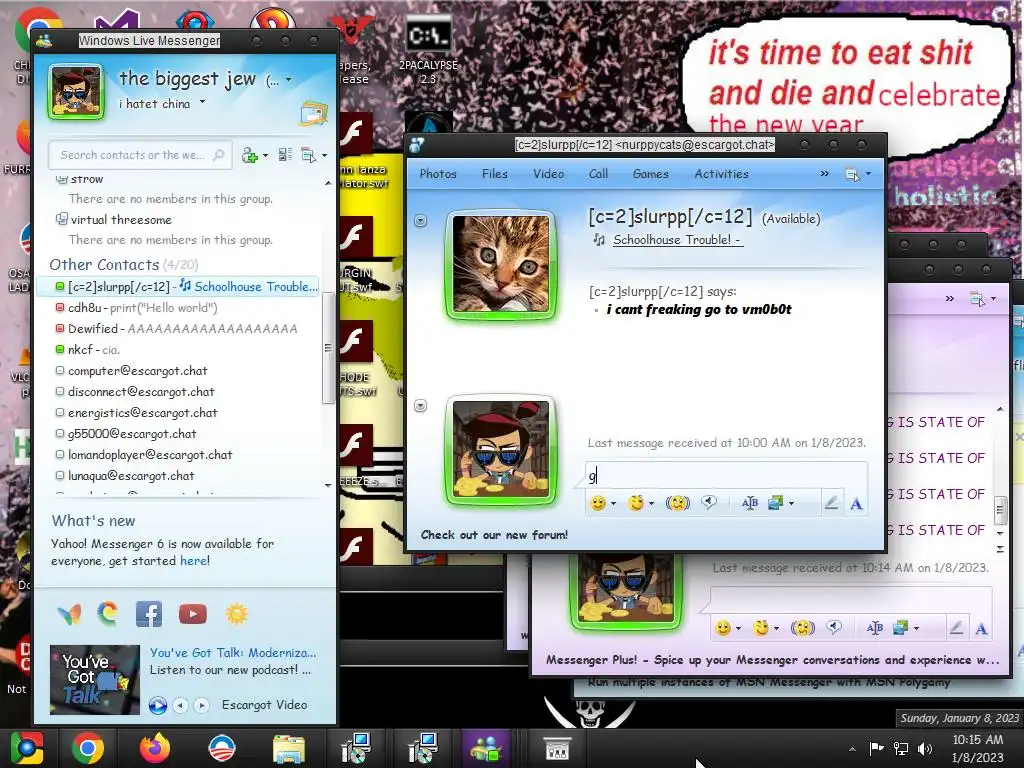Open File Explorer folder on taskbar
Viewport: 1024px width, 768px height.
(x=288, y=749)
